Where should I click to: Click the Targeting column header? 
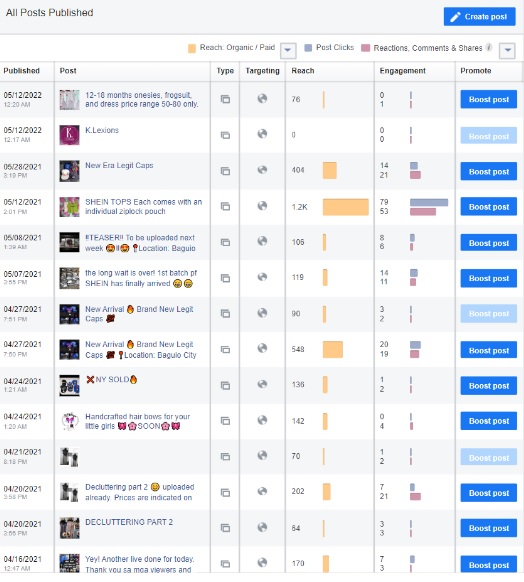[x=262, y=71]
